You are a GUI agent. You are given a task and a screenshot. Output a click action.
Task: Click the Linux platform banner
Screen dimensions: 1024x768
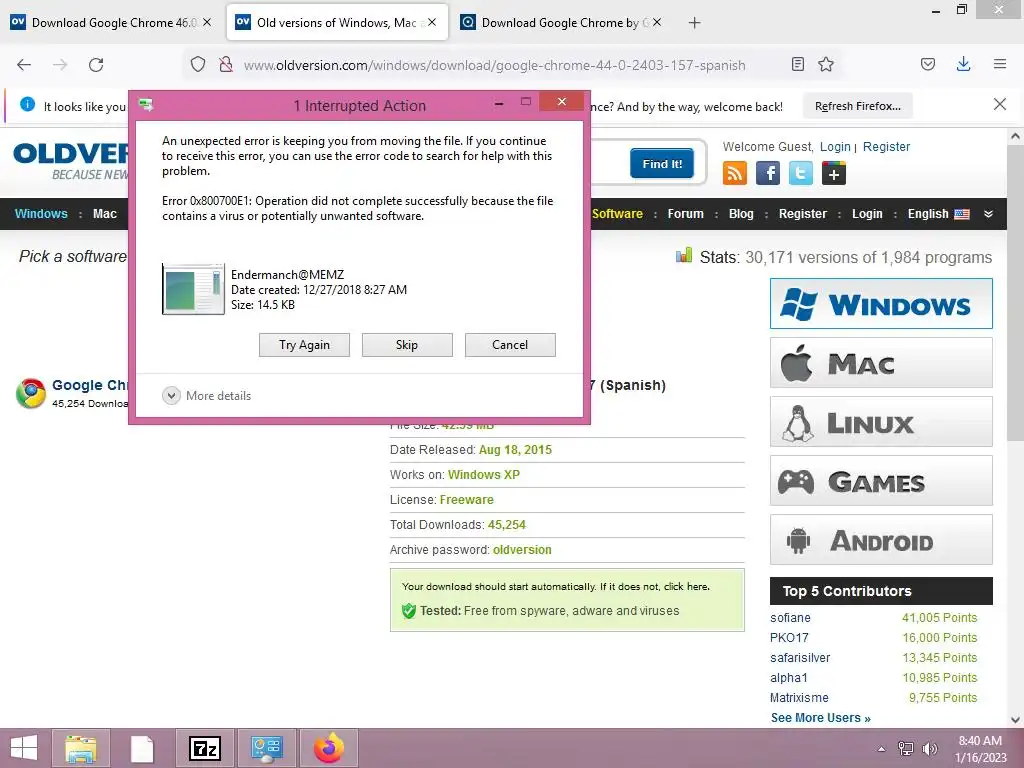point(881,422)
